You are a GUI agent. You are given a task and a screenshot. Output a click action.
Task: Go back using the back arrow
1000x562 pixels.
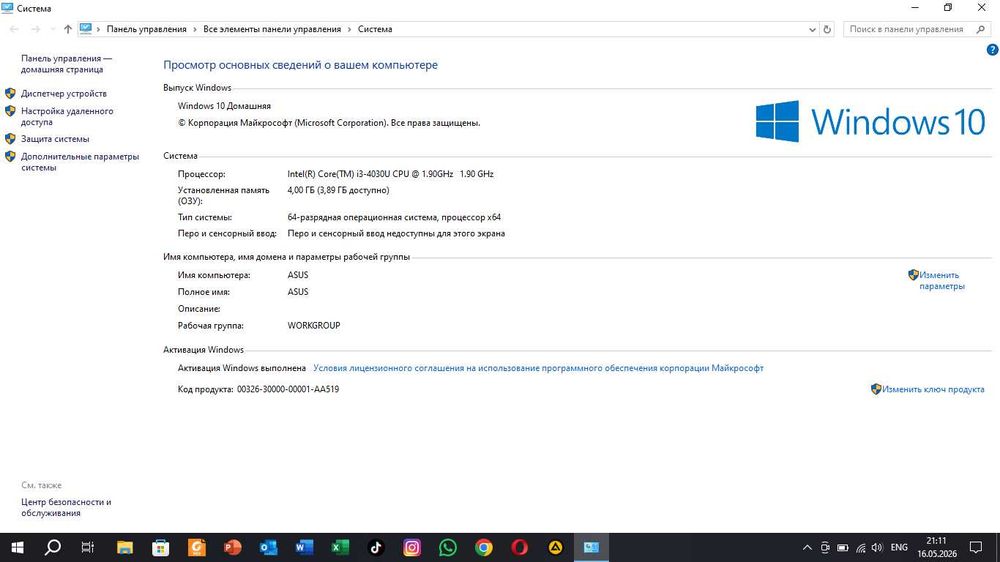14,29
